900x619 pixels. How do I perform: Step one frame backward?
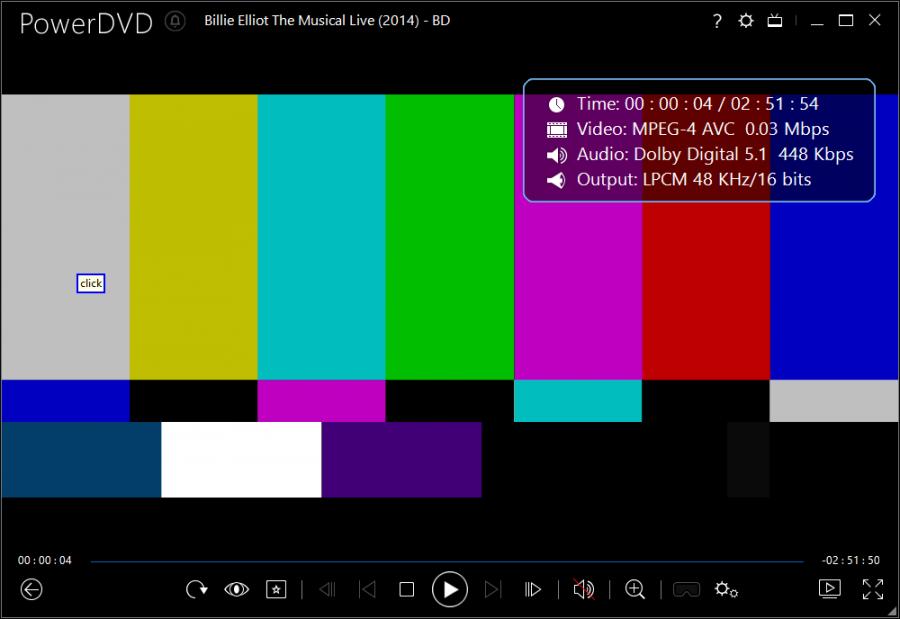click(x=327, y=589)
